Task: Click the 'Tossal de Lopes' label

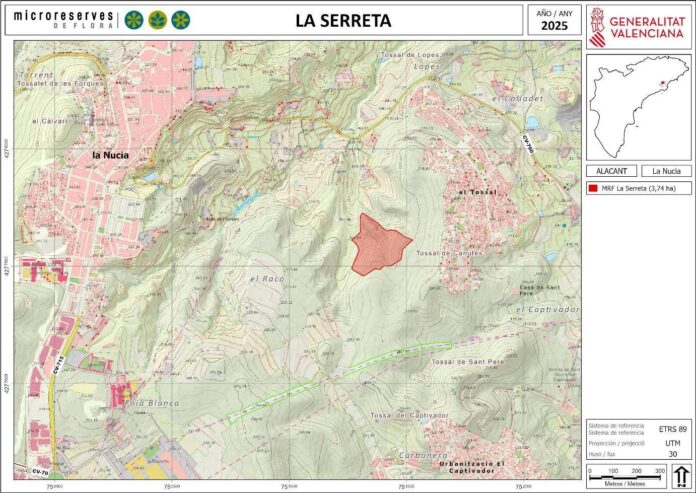Action: [x=411, y=55]
